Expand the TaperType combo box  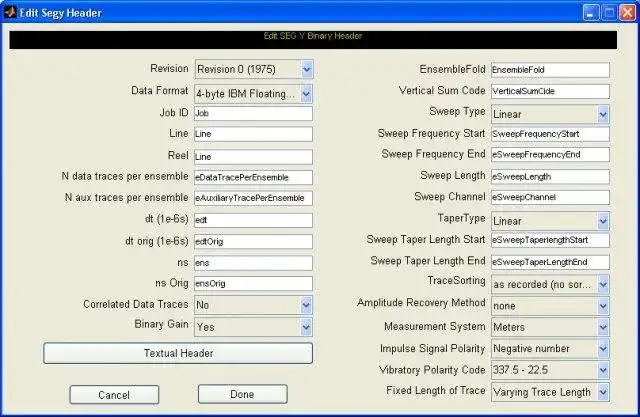click(x=550, y=221)
